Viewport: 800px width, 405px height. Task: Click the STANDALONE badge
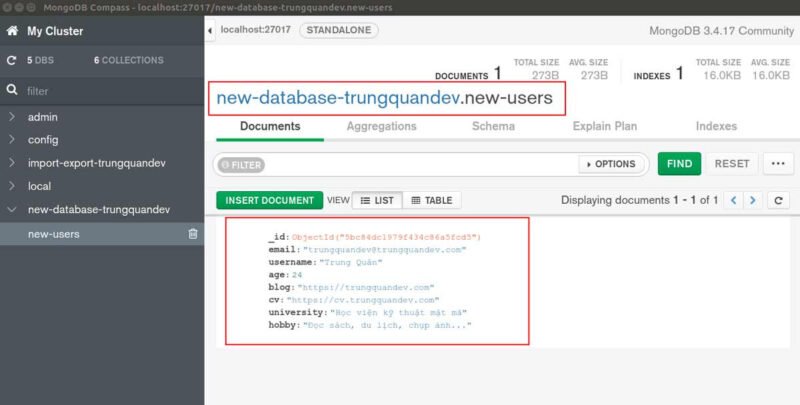tap(339, 30)
